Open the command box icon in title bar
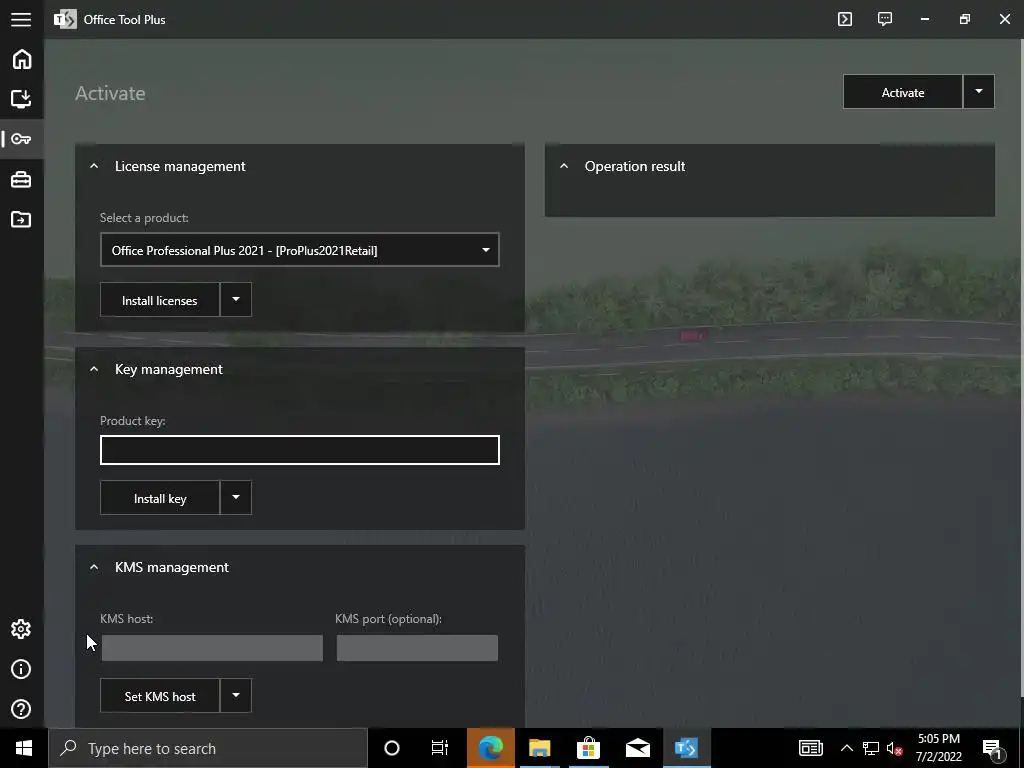 (845, 19)
